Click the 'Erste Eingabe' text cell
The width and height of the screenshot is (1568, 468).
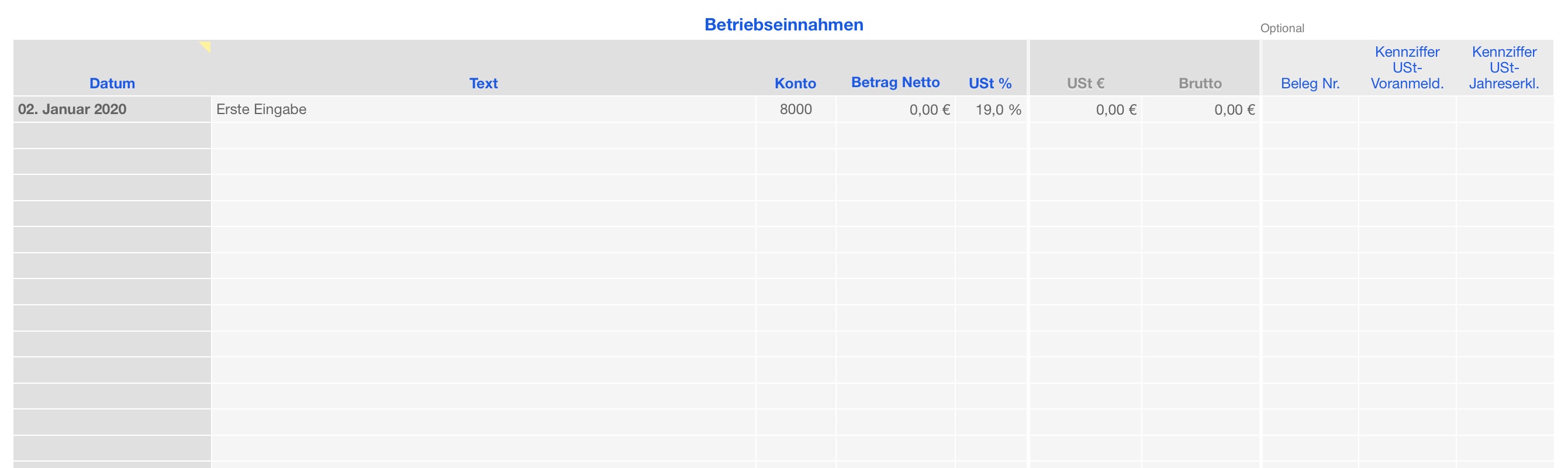[x=483, y=110]
